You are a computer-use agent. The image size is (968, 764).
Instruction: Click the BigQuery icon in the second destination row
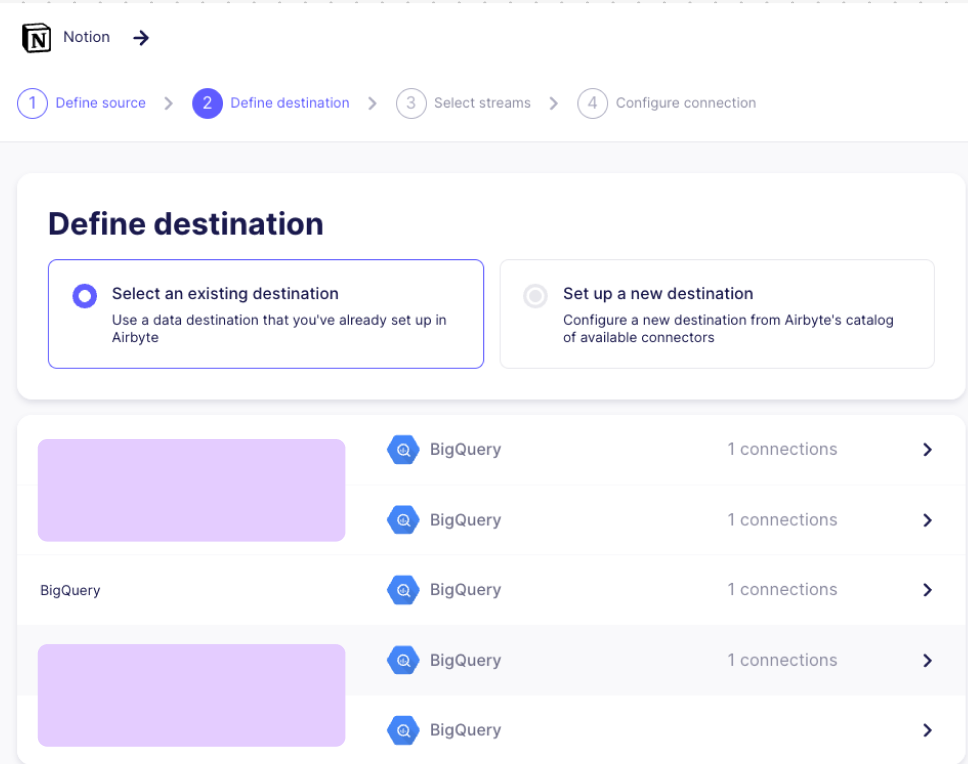(403, 520)
